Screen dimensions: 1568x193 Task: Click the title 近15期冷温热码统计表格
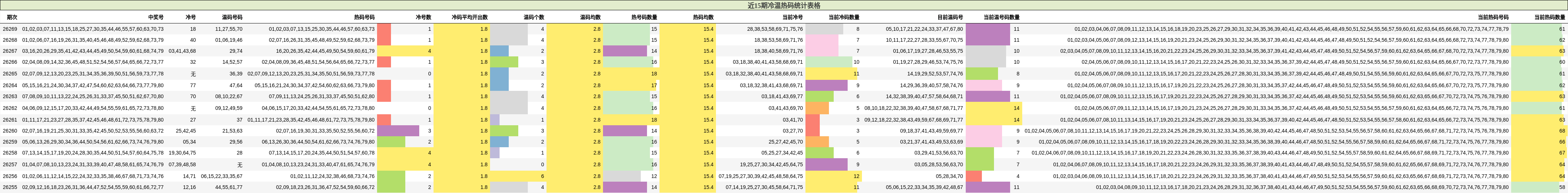coord(784,5)
